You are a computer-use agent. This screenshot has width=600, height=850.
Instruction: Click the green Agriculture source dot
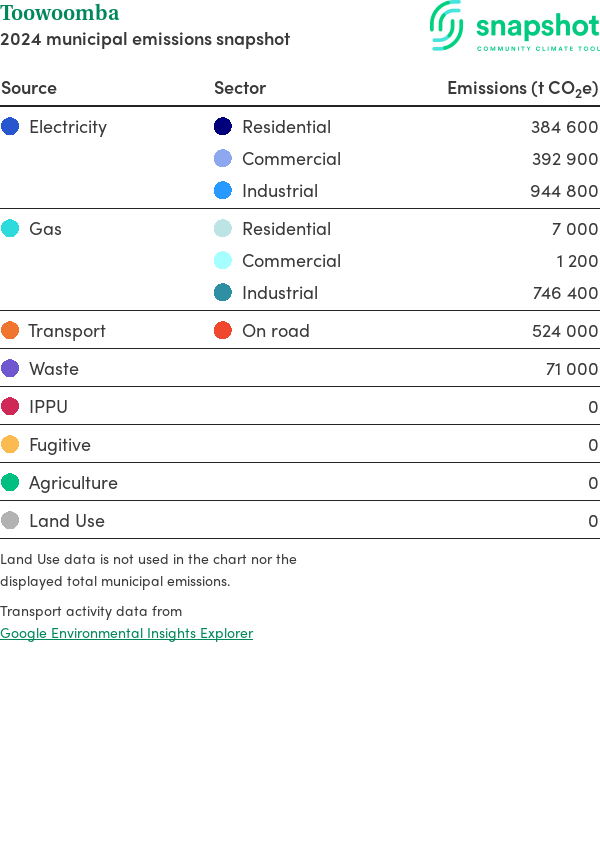[10, 483]
